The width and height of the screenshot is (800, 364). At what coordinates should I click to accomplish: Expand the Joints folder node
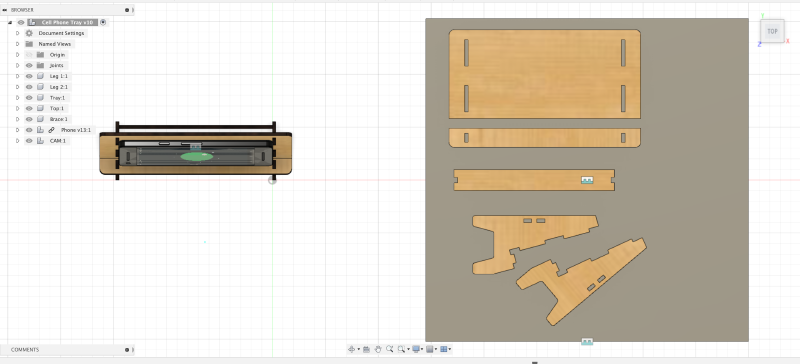coord(17,65)
